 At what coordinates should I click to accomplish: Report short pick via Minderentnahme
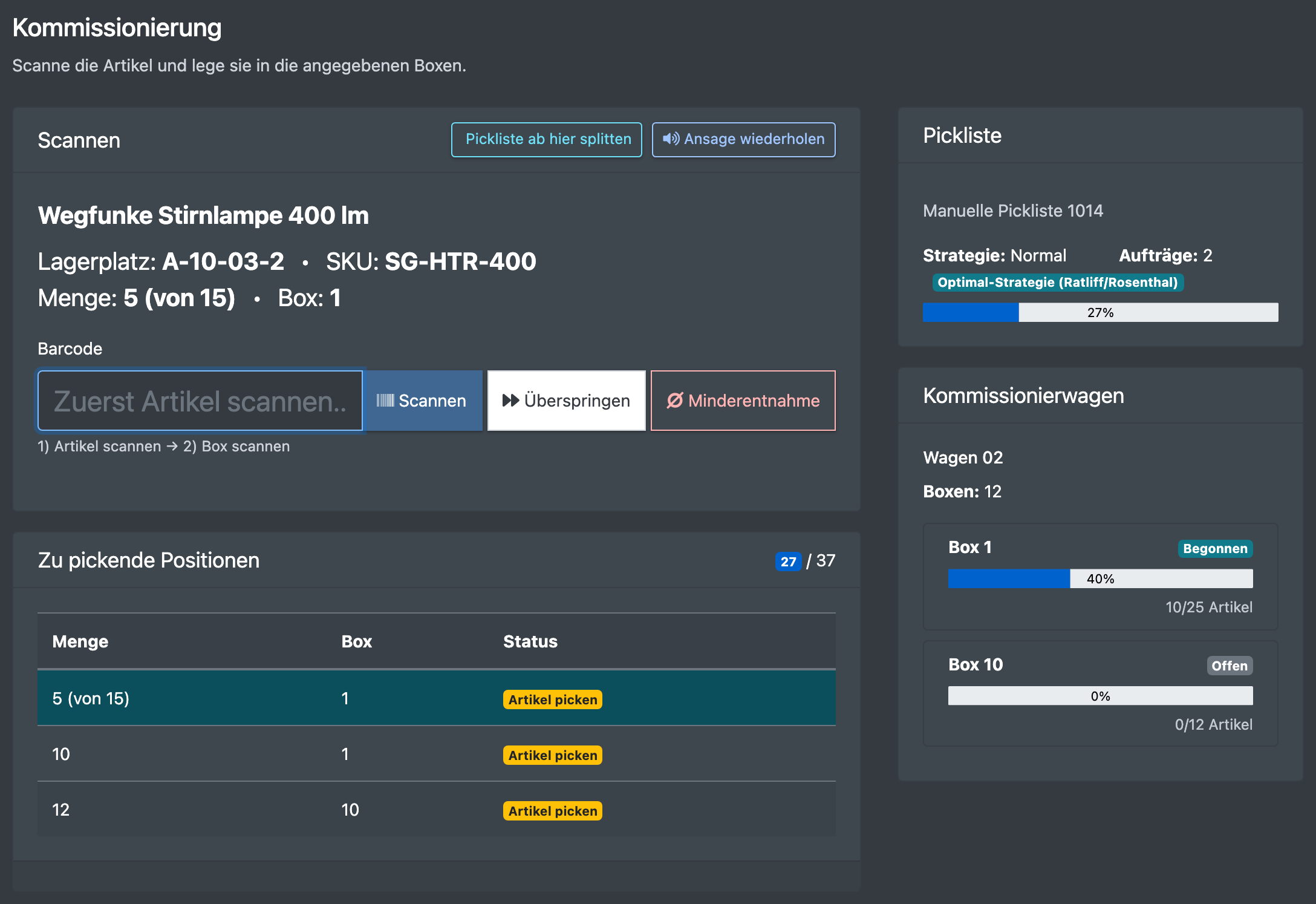coord(743,401)
